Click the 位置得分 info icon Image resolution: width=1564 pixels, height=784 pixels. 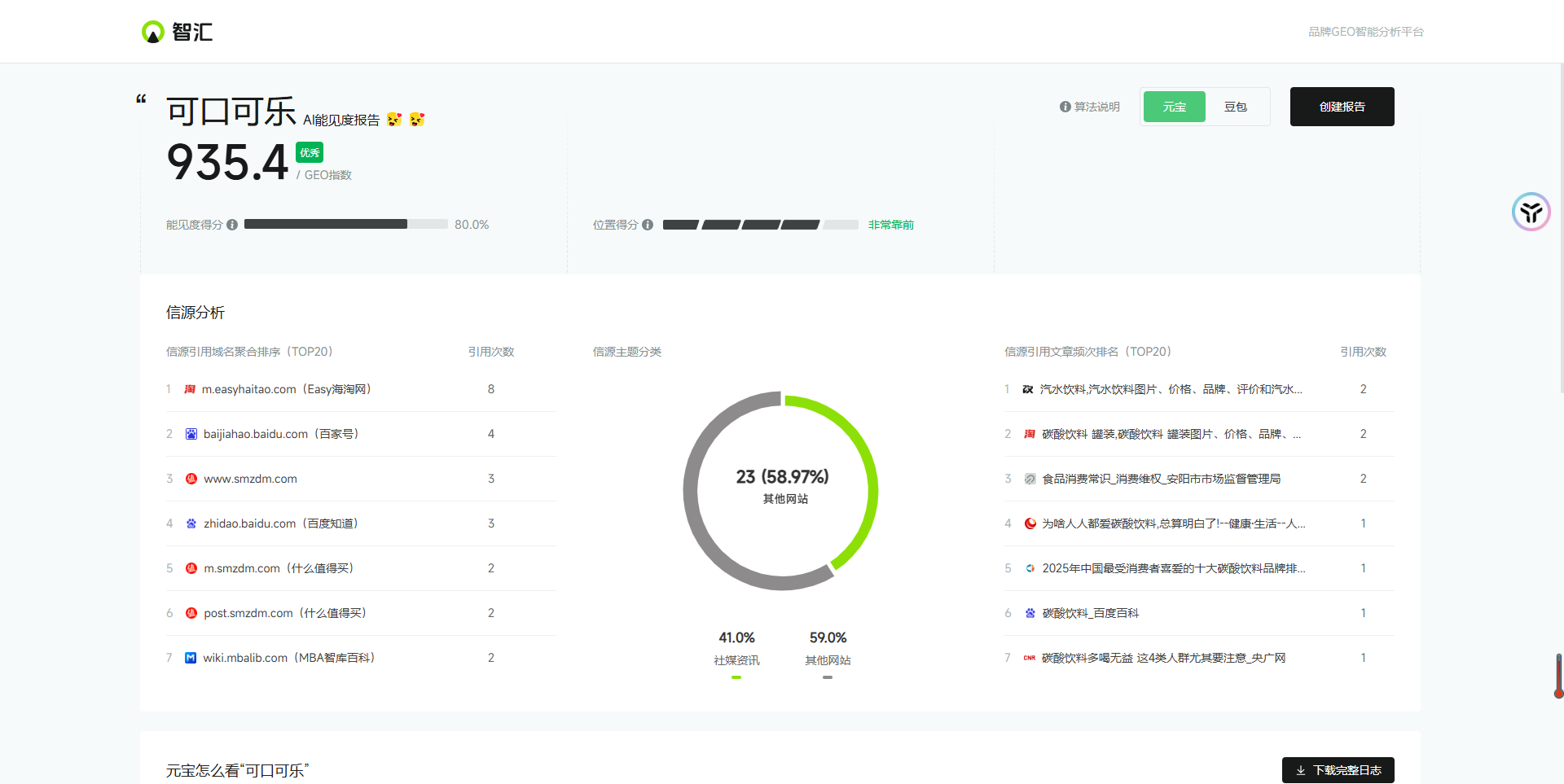[648, 225]
